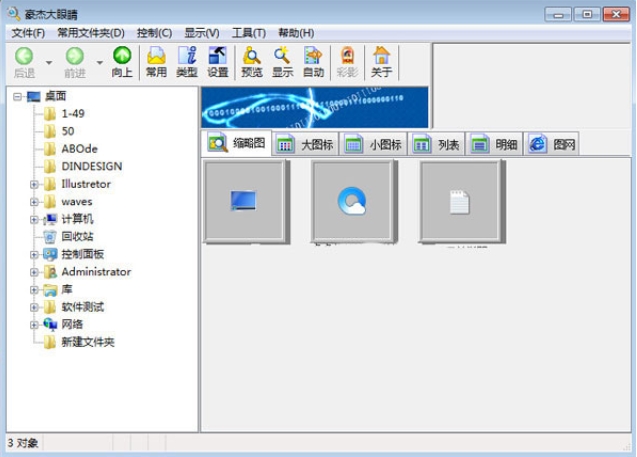The width and height of the screenshot is (637, 457).
Task: Collapse the 桌面 root tree node
Action: click(x=17, y=97)
